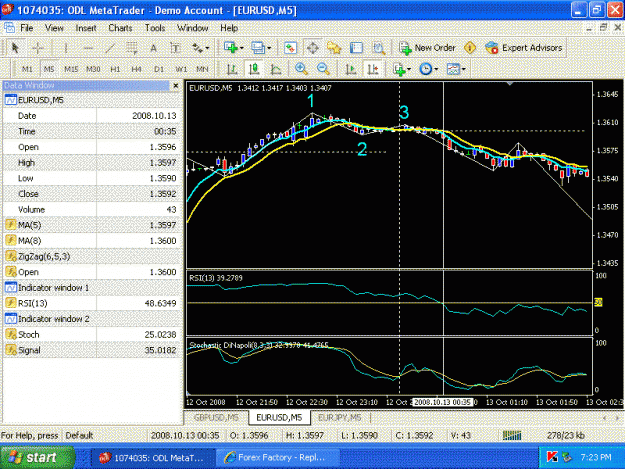
Task: Open the View menu
Action: (x=54, y=28)
